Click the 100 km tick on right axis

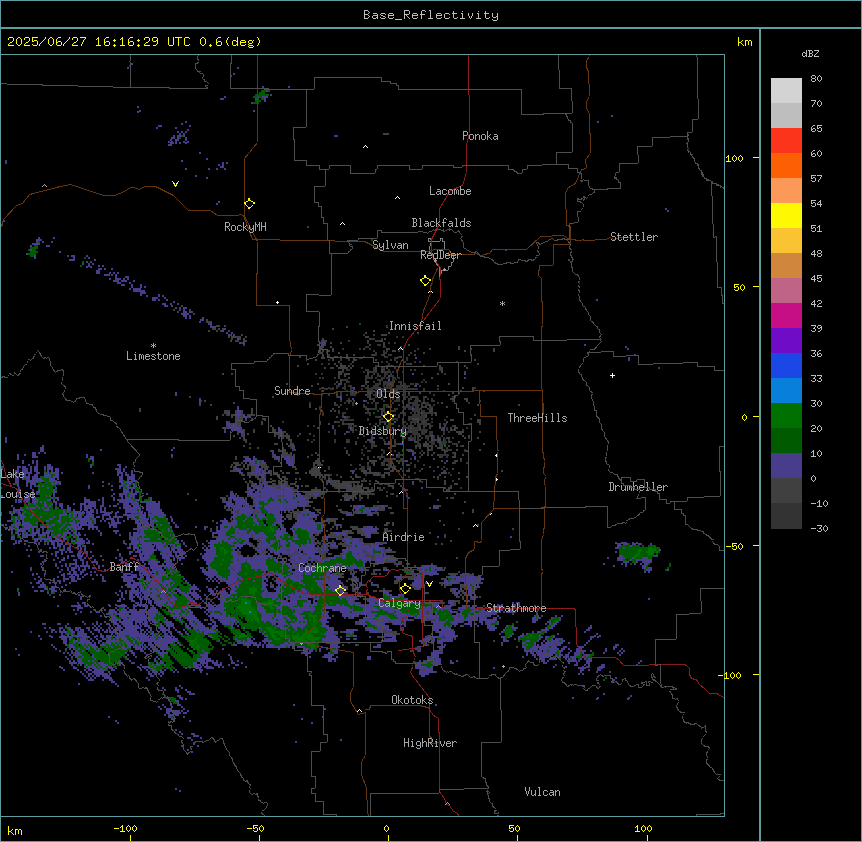[734, 158]
